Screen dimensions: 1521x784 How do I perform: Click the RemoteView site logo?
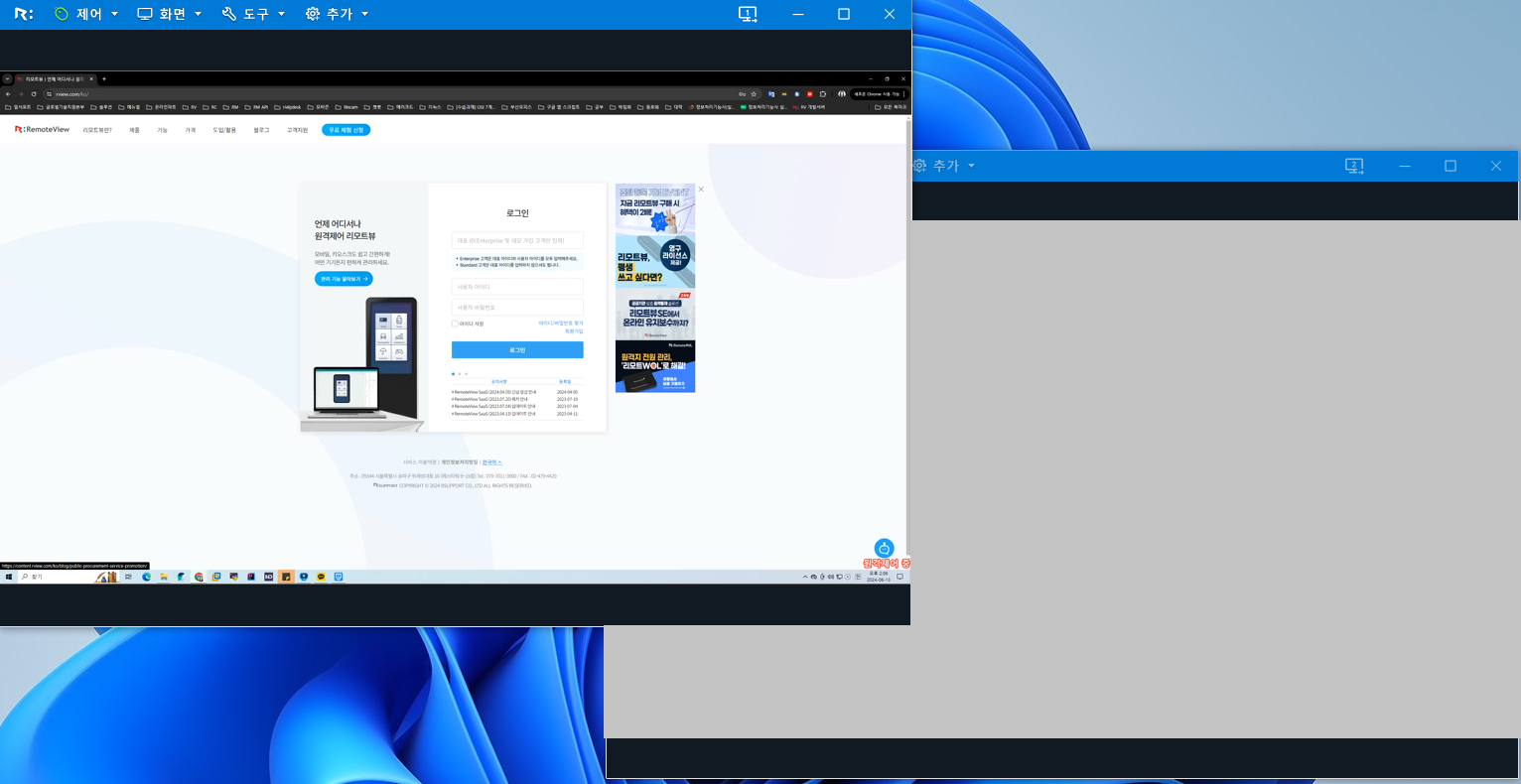pyautogui.click(x=42, y=130)
